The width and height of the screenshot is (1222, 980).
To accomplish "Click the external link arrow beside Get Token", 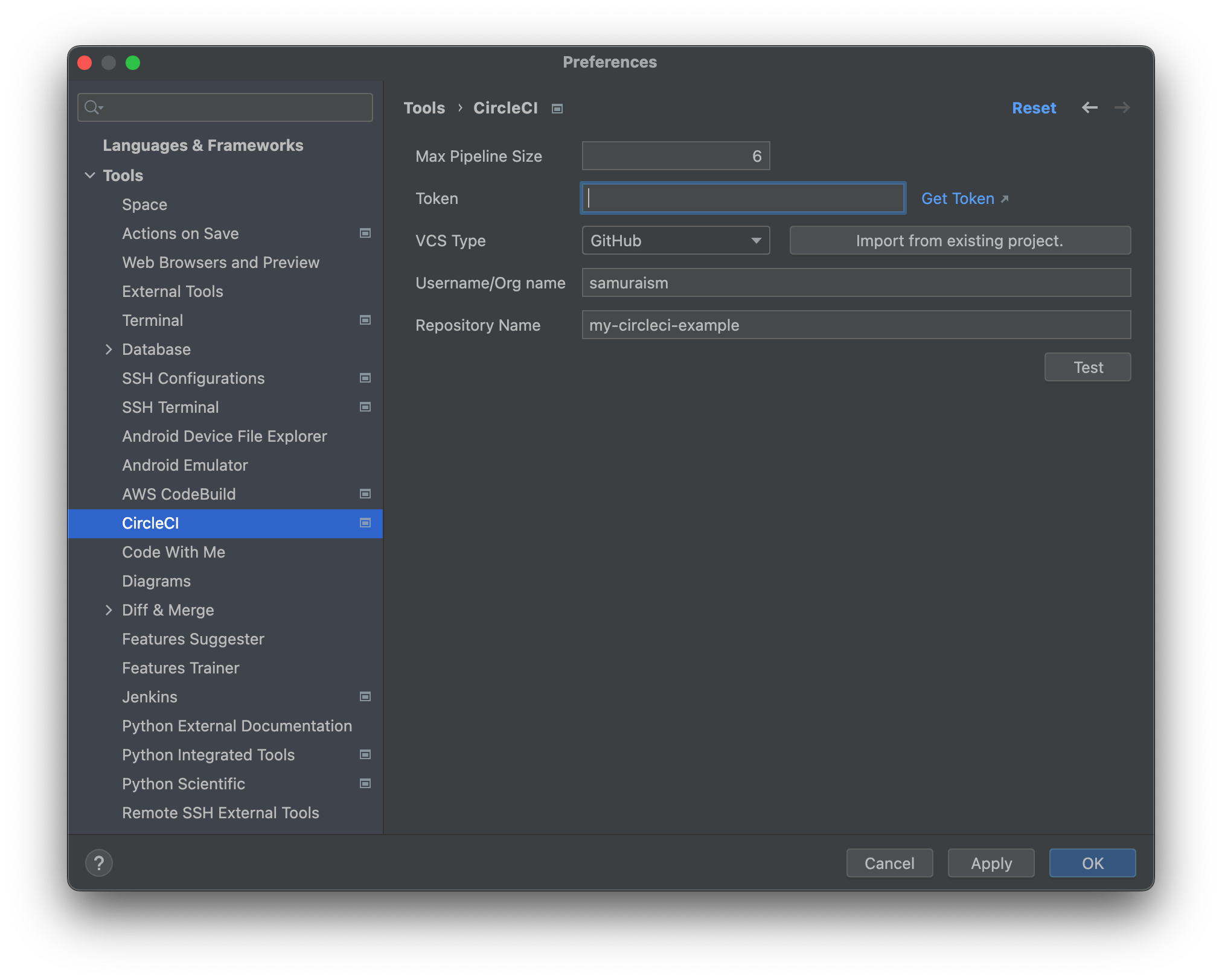I will coord(1005,199).
